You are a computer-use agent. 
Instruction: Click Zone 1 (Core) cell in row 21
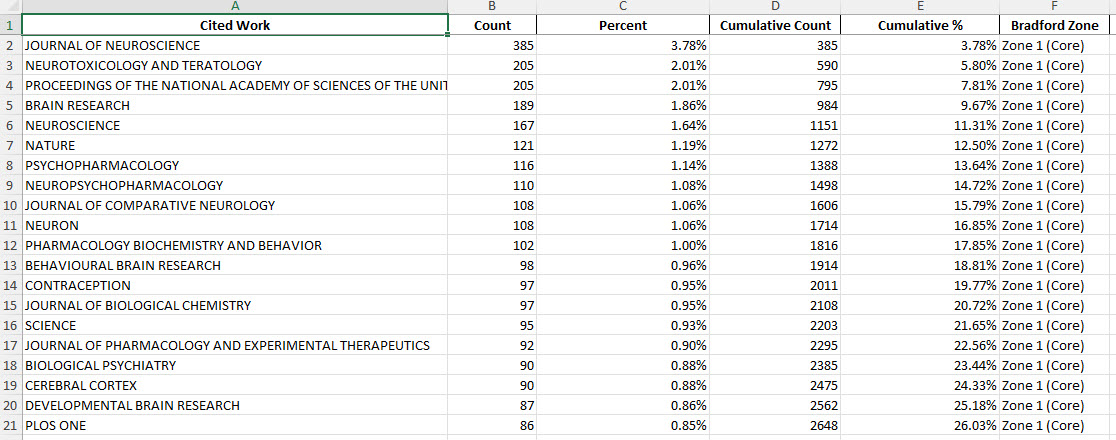(x=1054, y=426)
